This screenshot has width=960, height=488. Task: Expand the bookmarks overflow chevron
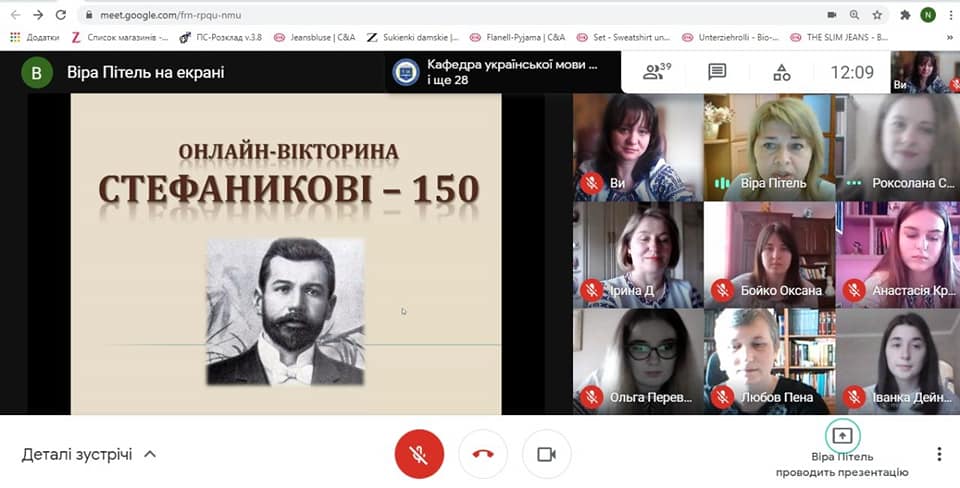(x=948, y=37)
